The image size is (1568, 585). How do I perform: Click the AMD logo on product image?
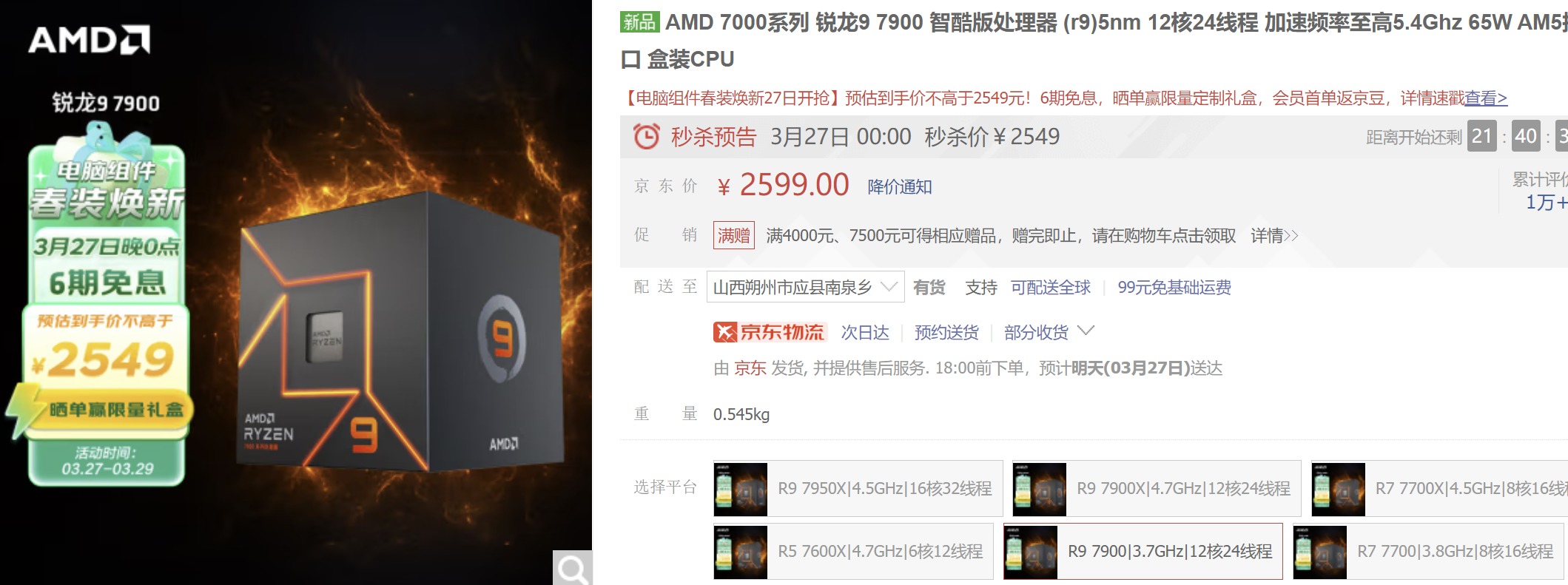pos(90,40)
